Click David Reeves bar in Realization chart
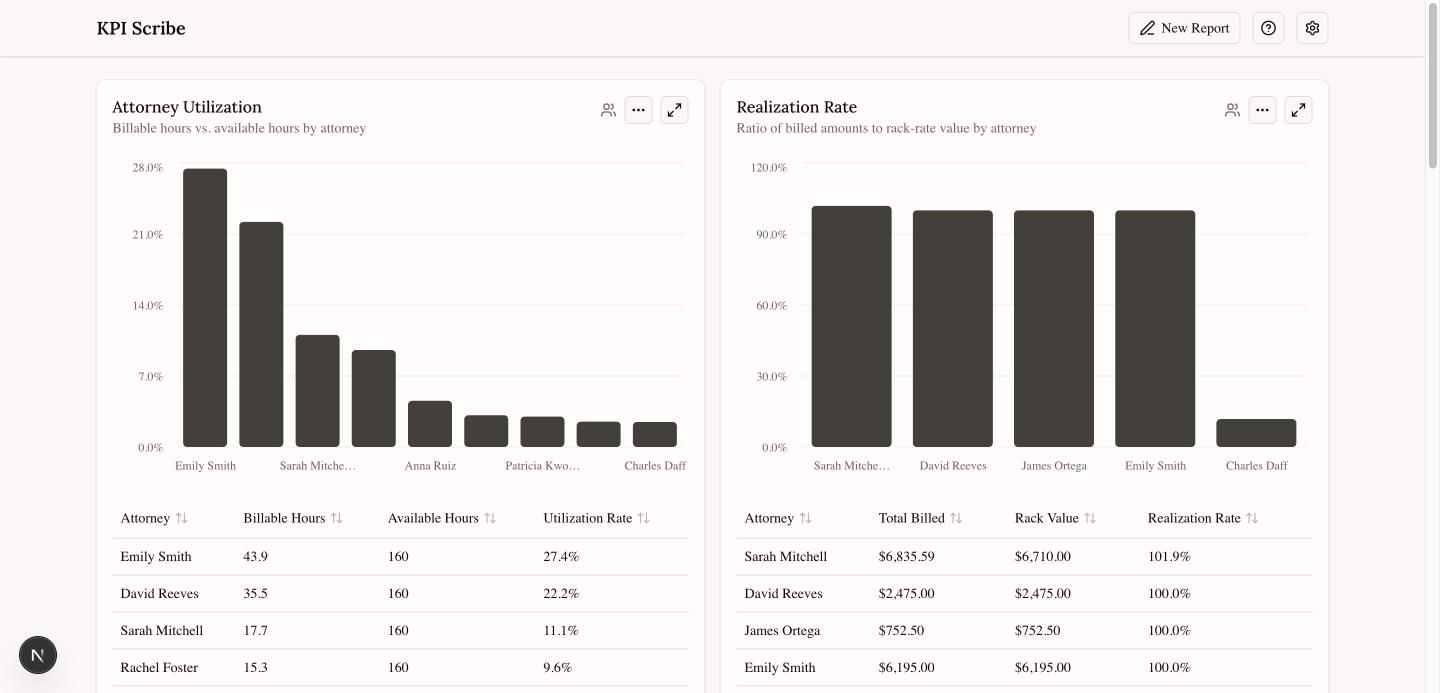The height and width of the screenshot is (693, 1440). (x=953, y=328)
